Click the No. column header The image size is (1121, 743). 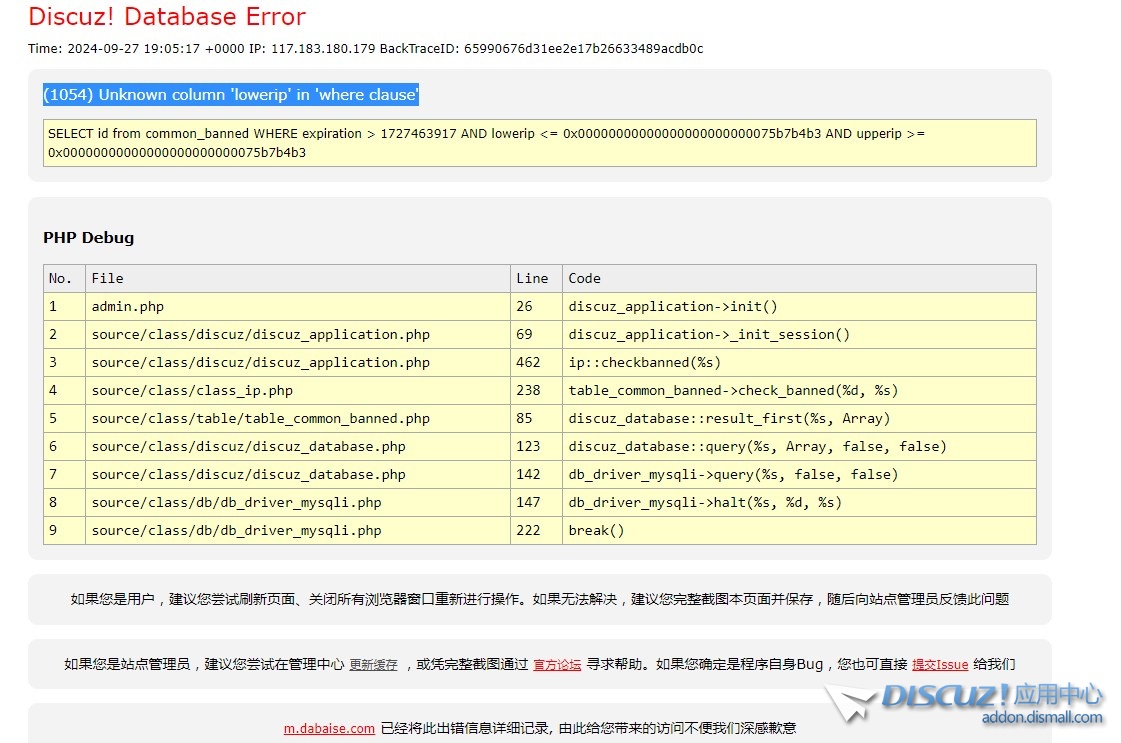pos(64,278)
